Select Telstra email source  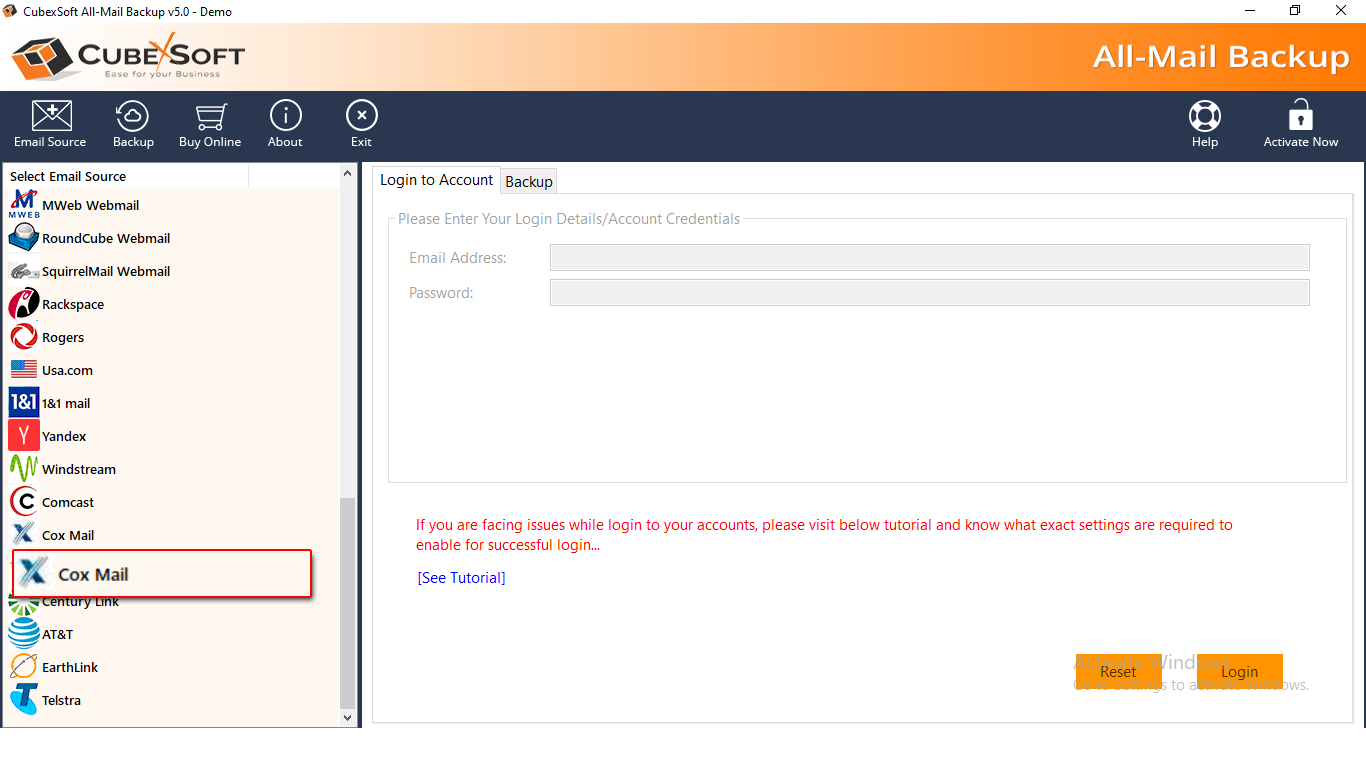click(x=61, y=700)
